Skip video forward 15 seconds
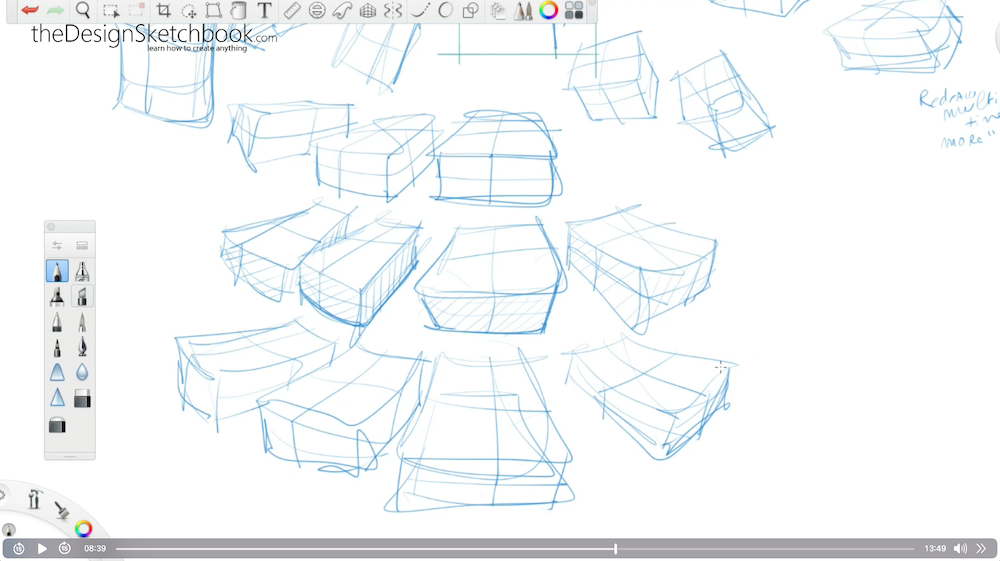This screenshot has width=1000, height=561. 64,548
